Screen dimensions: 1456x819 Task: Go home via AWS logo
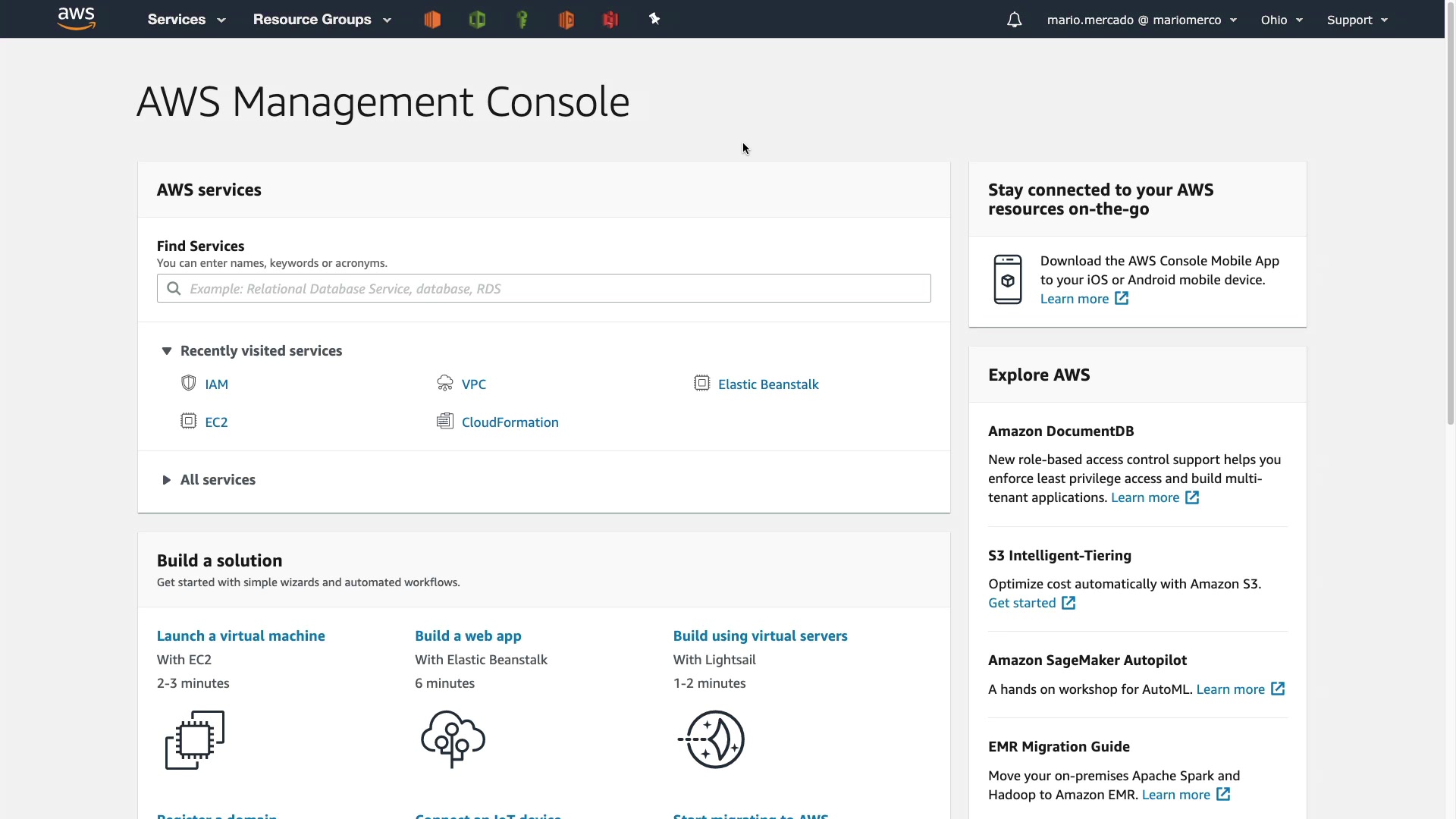(x=77, y=18)
